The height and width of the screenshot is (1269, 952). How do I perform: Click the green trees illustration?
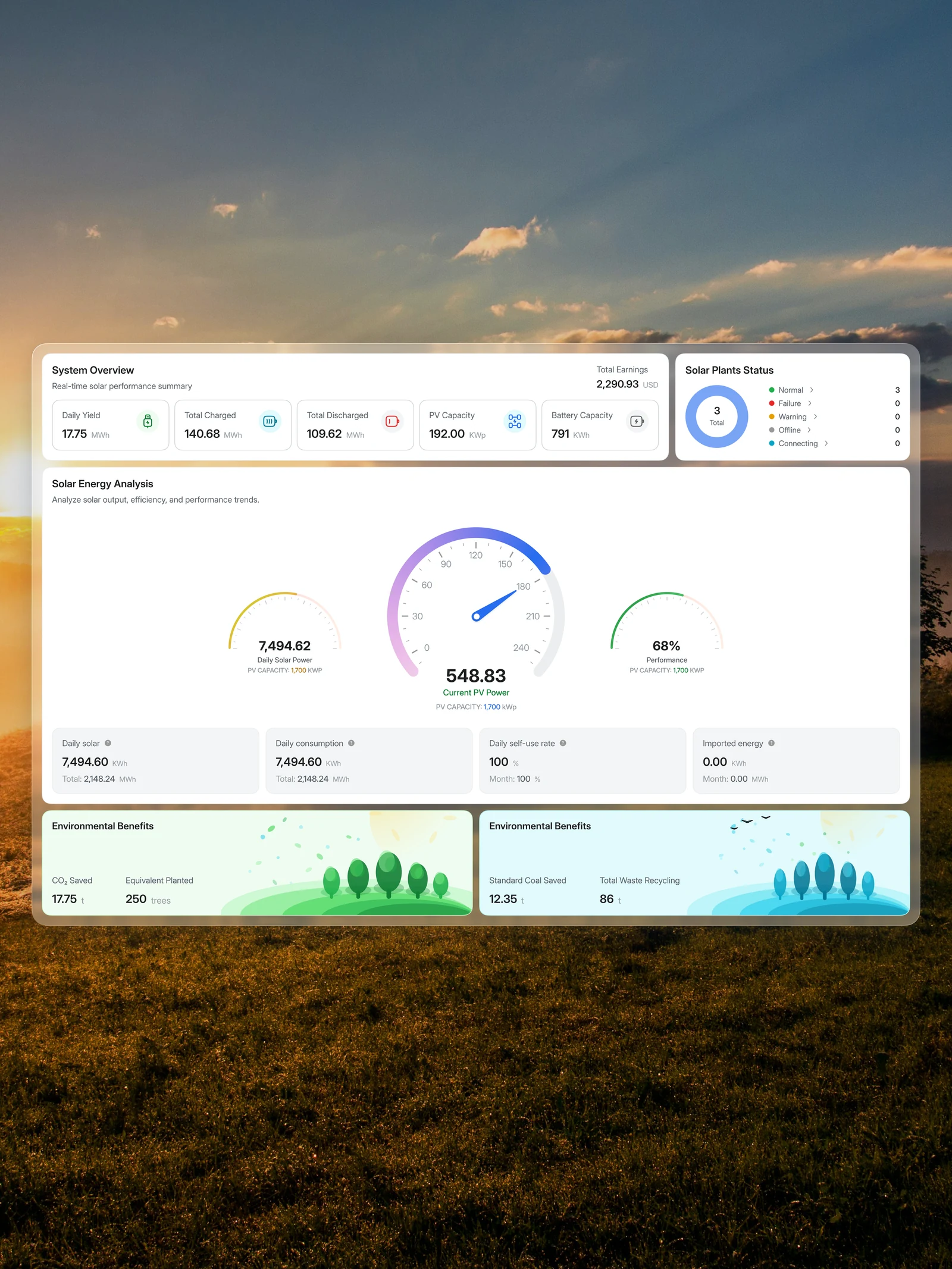click(386, 875)
